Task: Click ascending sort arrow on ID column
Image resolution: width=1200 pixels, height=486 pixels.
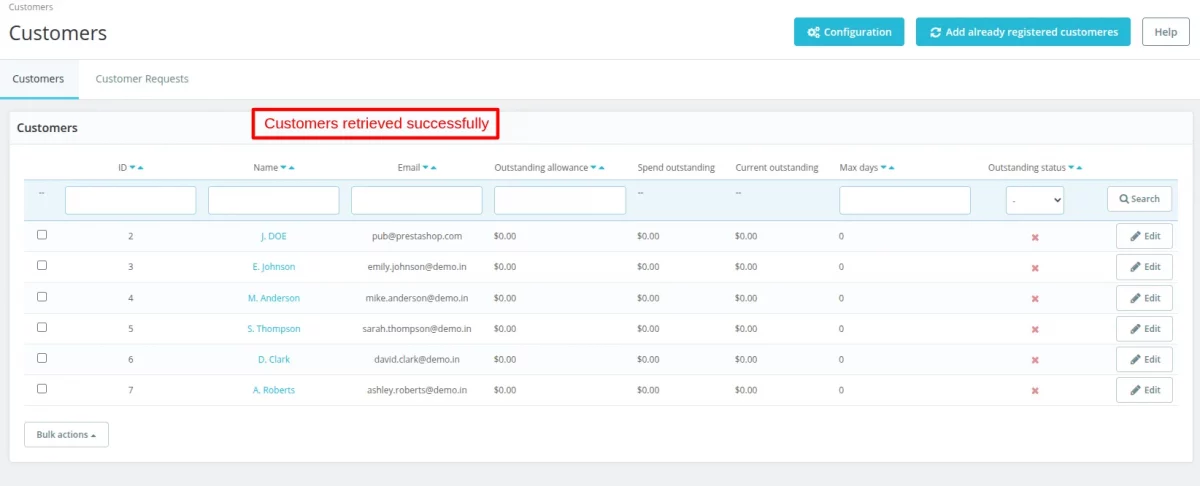Action: pos(140,168)
